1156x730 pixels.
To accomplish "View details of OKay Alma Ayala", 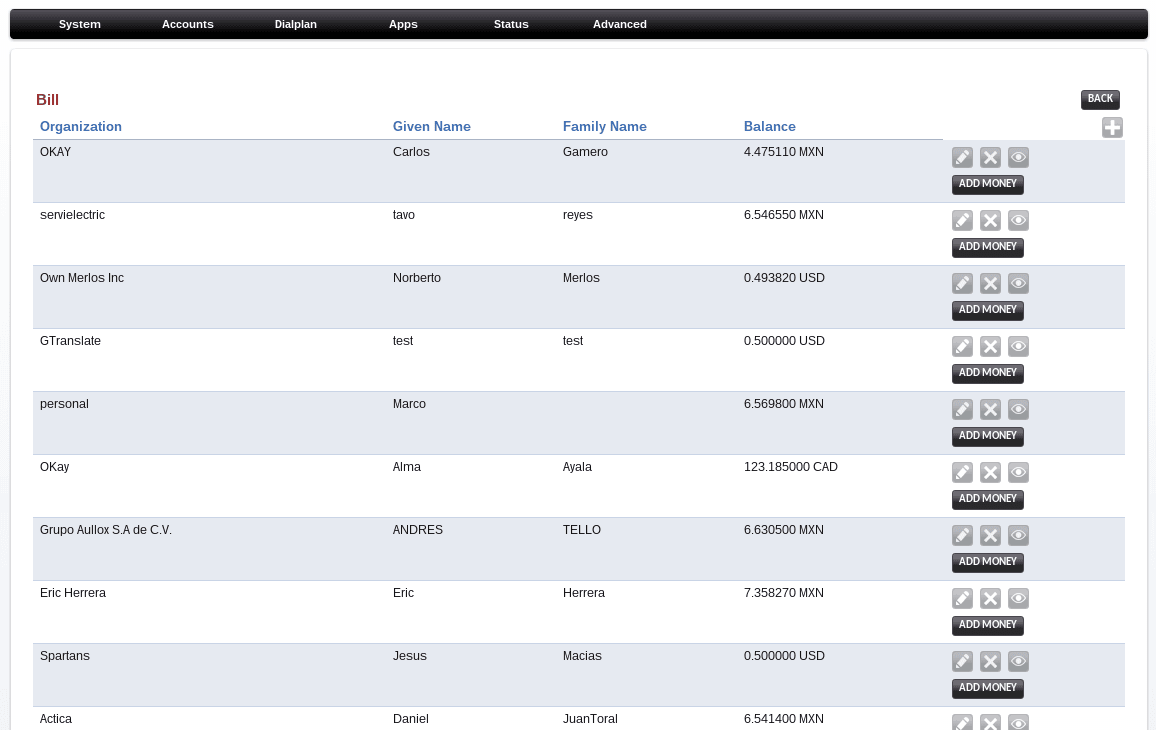I will [1018, 473].
